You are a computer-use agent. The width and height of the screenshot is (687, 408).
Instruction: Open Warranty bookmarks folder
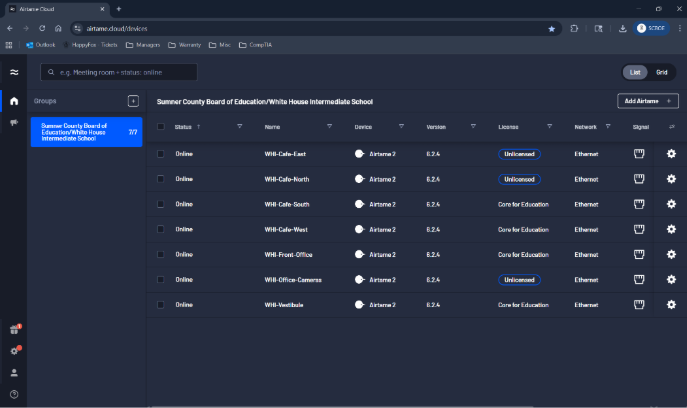(x=184, y=45)
